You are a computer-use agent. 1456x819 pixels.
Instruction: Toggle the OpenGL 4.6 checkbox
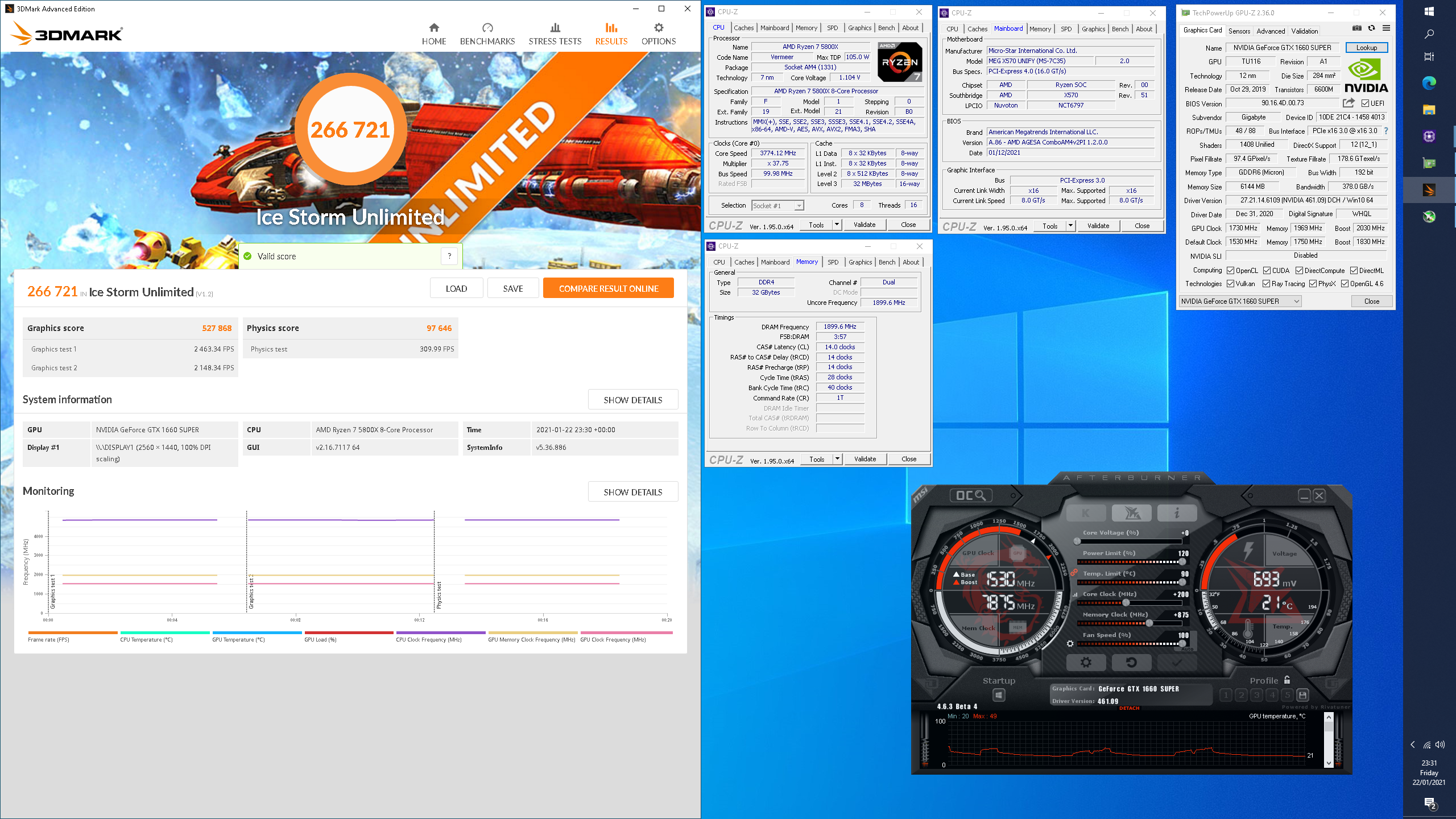tap(1345, 284)
